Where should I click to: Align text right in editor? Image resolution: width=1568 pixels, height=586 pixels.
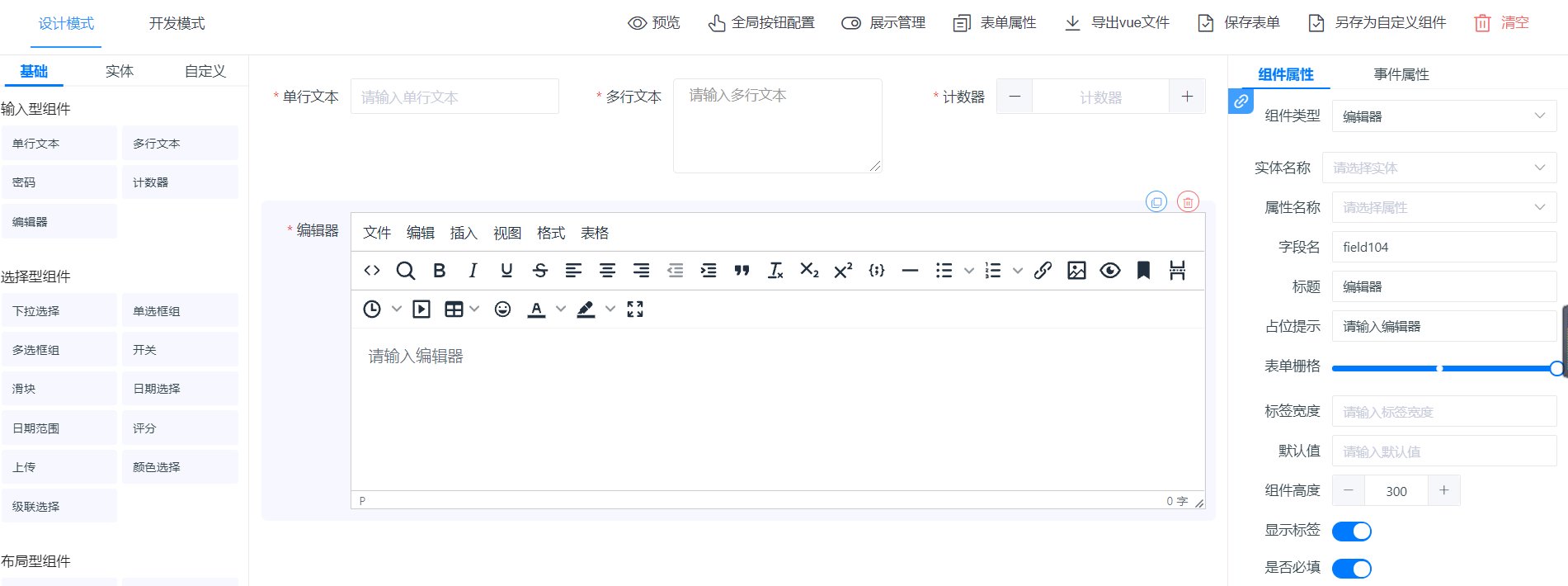tap(641, 271)
